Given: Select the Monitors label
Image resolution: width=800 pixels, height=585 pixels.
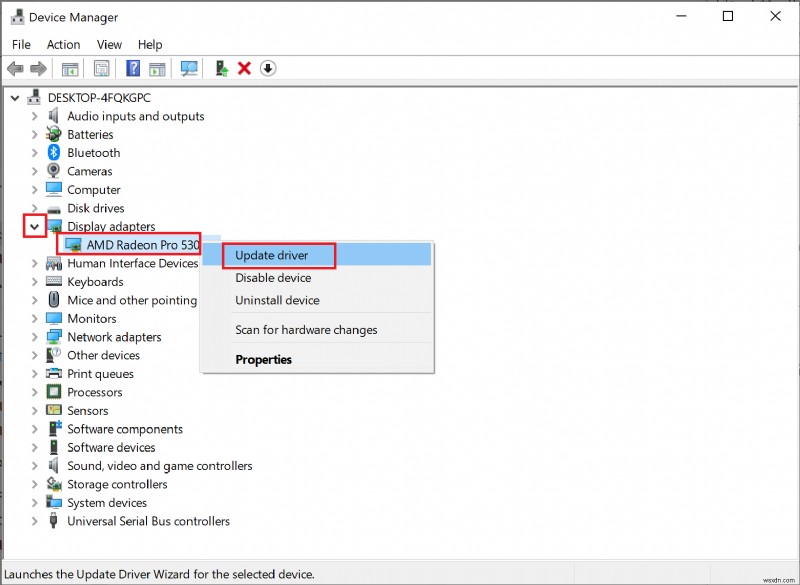Looking at the screenshot, I should [92, 319].
